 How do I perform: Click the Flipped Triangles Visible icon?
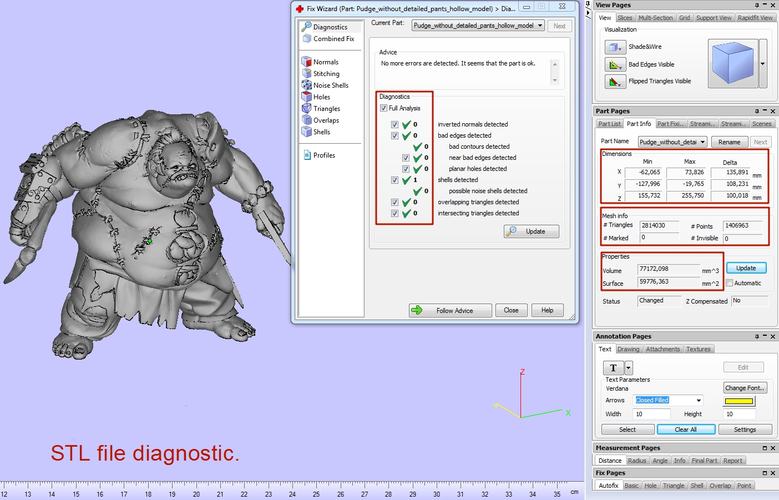615,81
